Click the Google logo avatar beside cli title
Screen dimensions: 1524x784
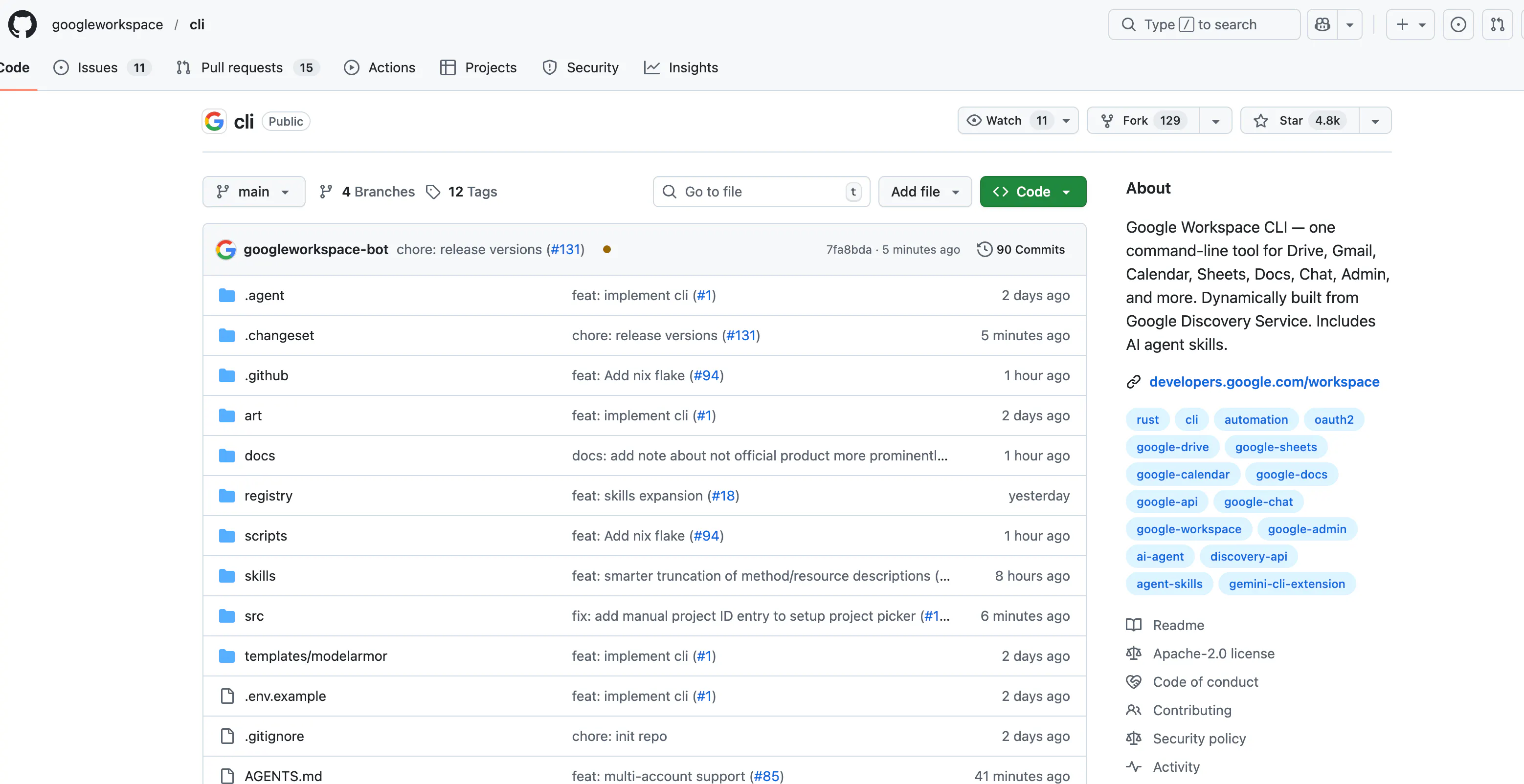tap(214, 121)
